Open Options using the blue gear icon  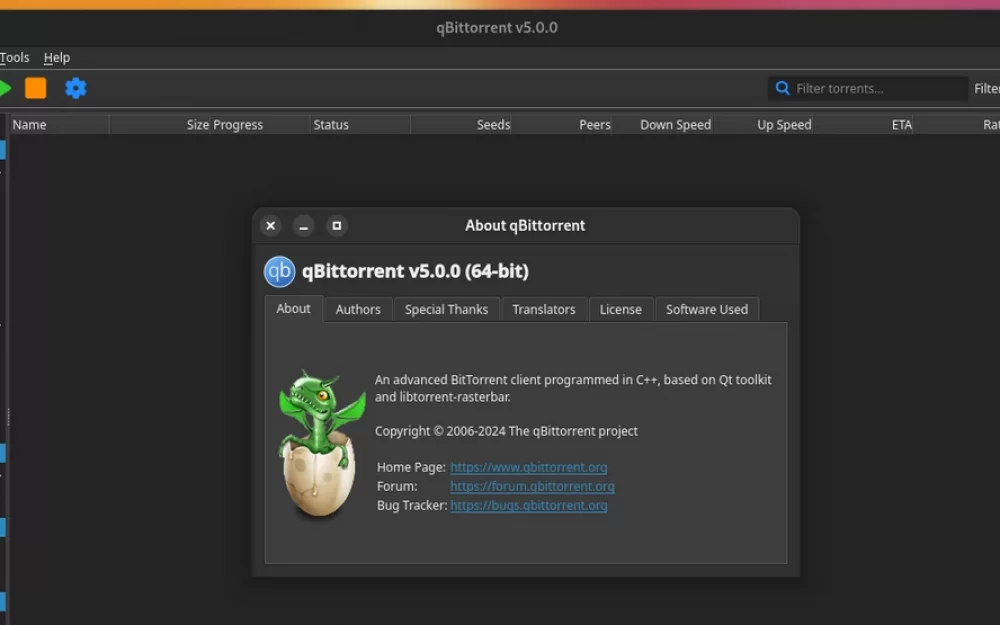coord(76,88)
